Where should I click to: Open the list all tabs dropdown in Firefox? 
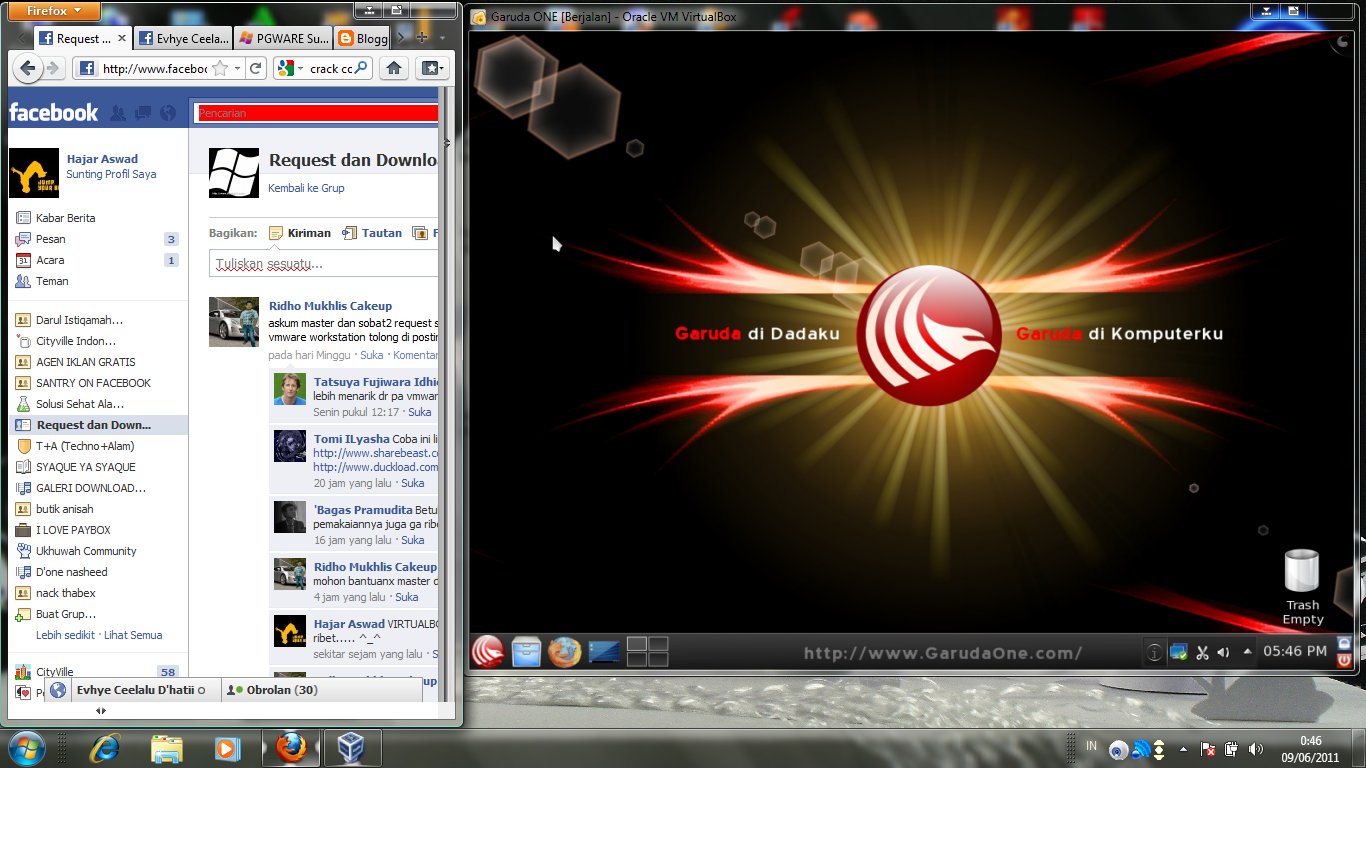click(x=442, y=38)
